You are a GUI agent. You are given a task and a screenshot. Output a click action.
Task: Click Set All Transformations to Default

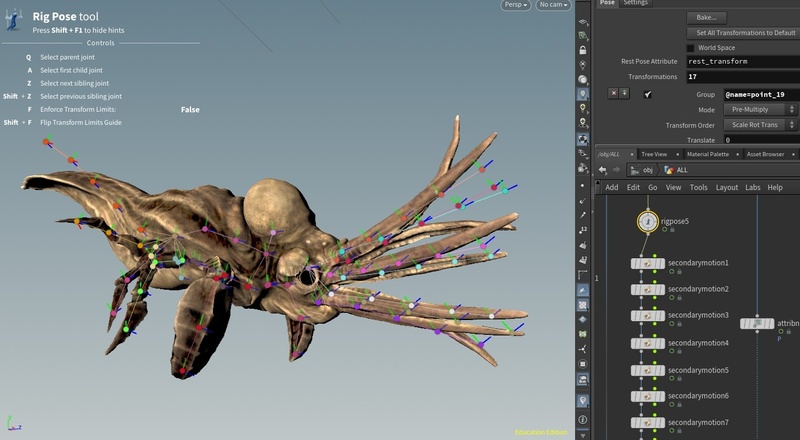coord(744,32)
